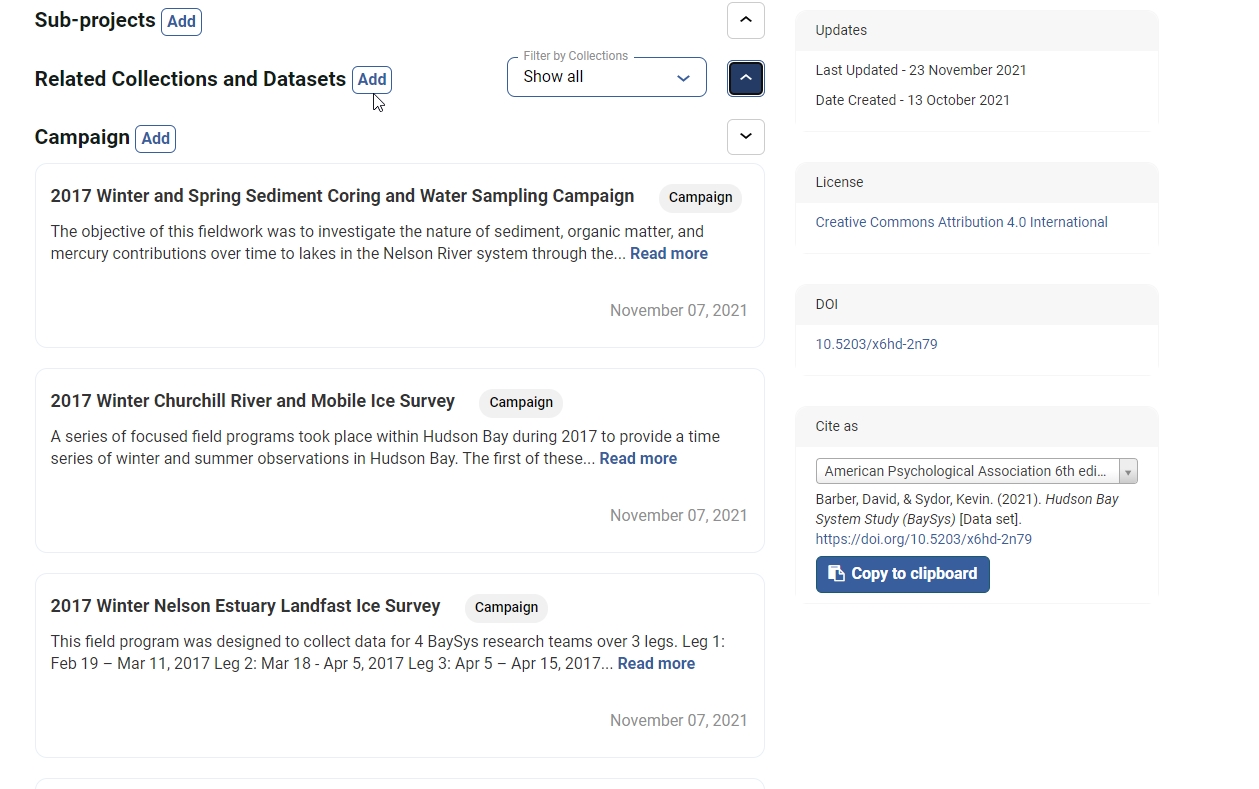Screen dimensions: 1259x789
Task: Click the clipboard icon in the copy button
Action: coord(836,574)
